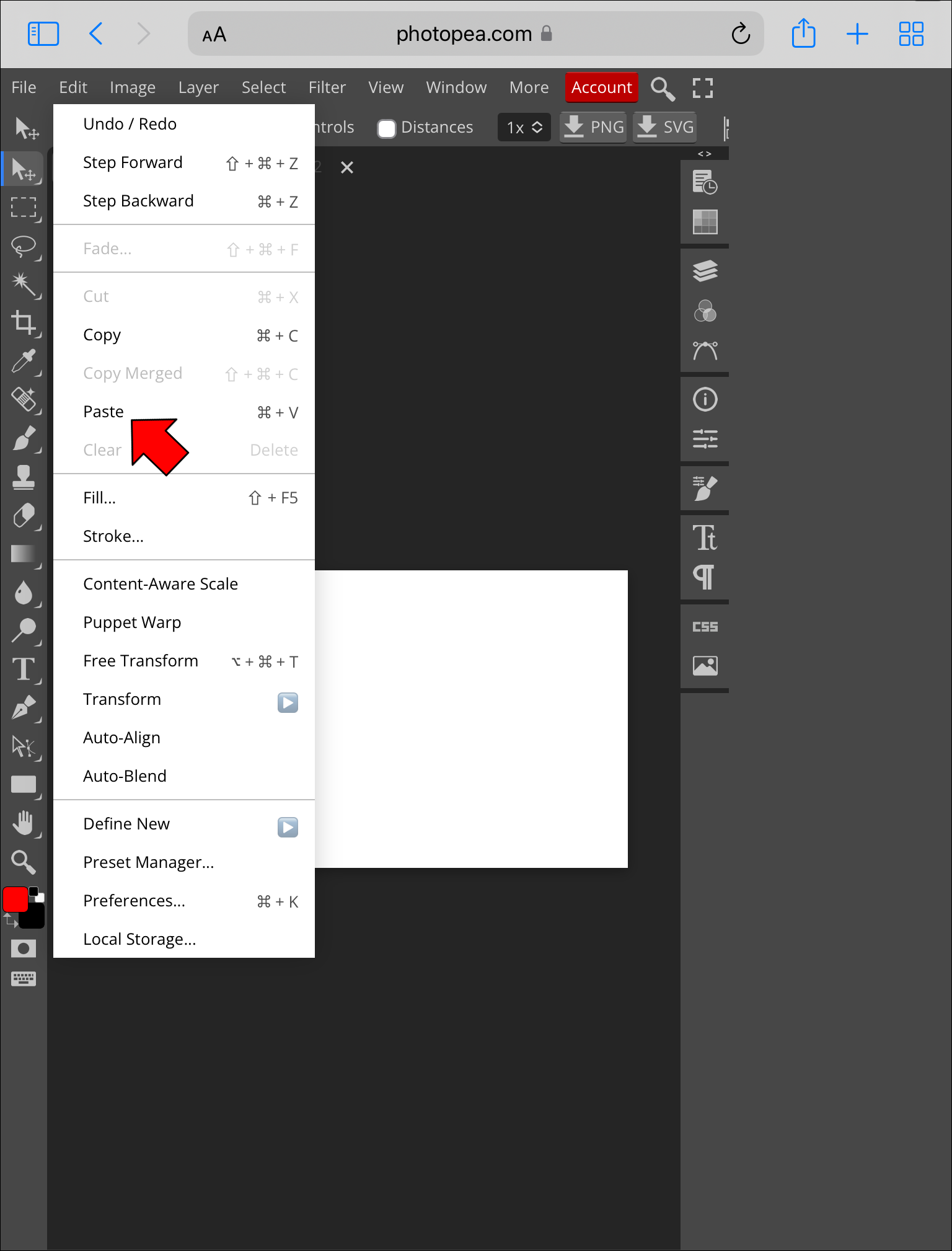Open the Brush settings panel icon

(x=705, y=488)
